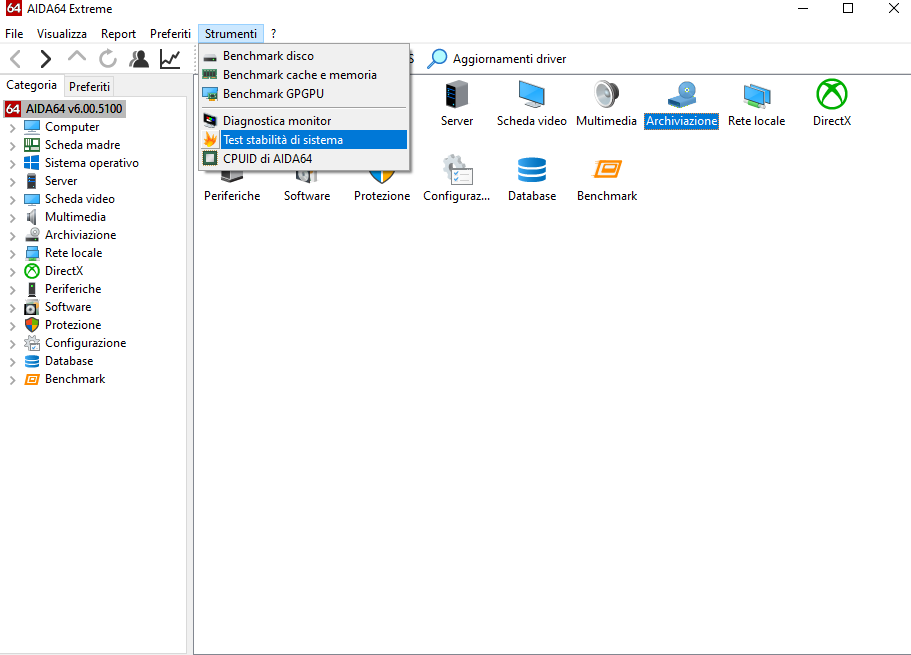Viewport: 911px width, 655px height.
Task: Expand the Server tree node
Action: coord(12,181)
